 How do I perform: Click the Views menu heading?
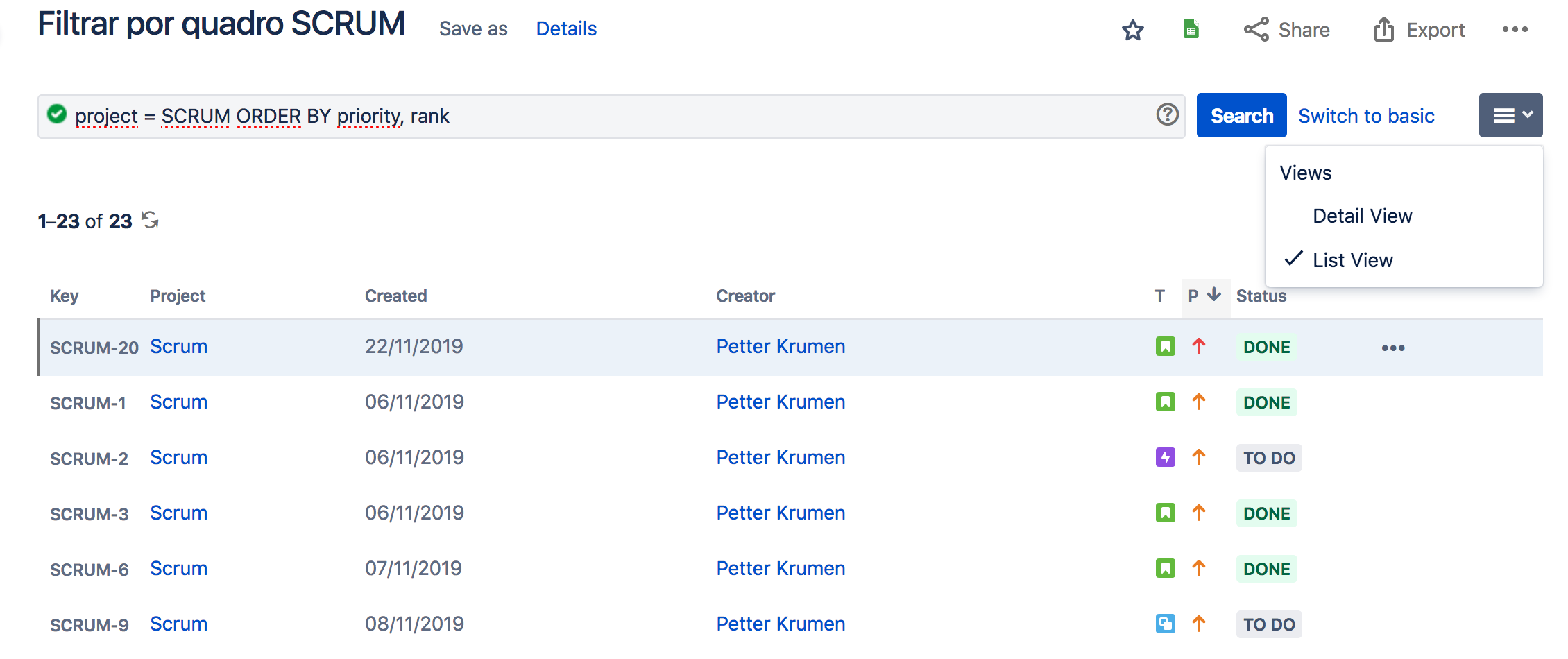pos(1306,173)
